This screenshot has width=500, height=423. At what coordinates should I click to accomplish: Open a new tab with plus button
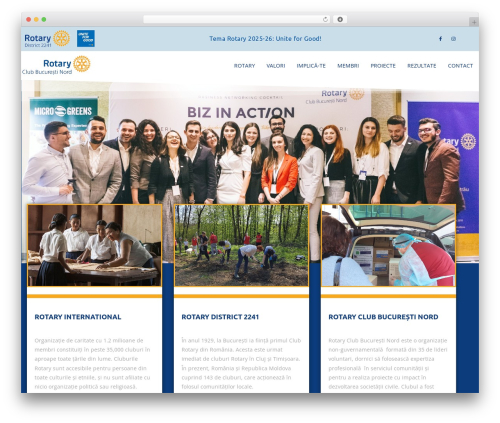pos(474,22)
